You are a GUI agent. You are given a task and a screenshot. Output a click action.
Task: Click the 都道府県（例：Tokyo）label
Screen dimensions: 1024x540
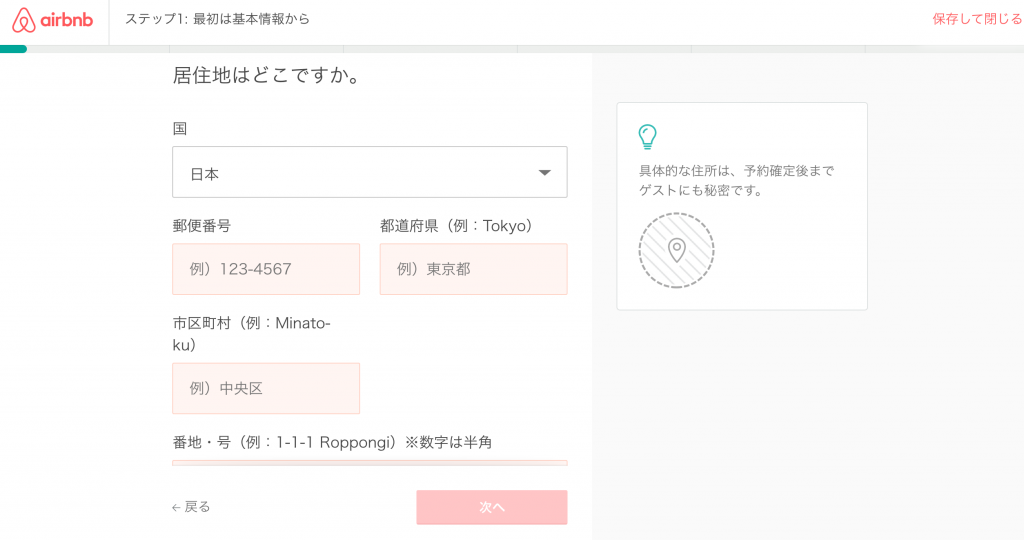pyautogui.click(x=456, y=226)
